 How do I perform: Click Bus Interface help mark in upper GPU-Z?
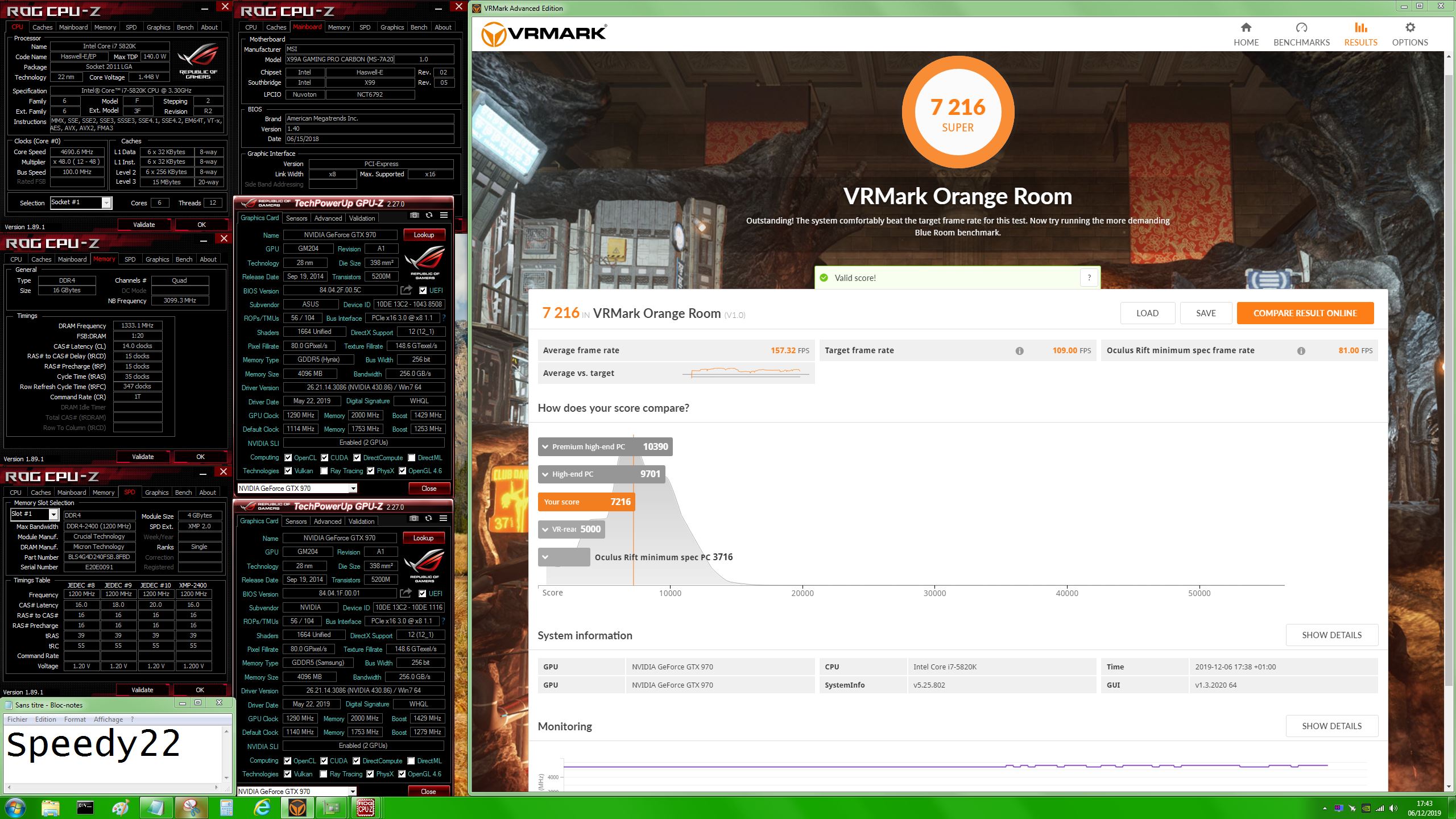pyautogui.click(x=444, y=318)
